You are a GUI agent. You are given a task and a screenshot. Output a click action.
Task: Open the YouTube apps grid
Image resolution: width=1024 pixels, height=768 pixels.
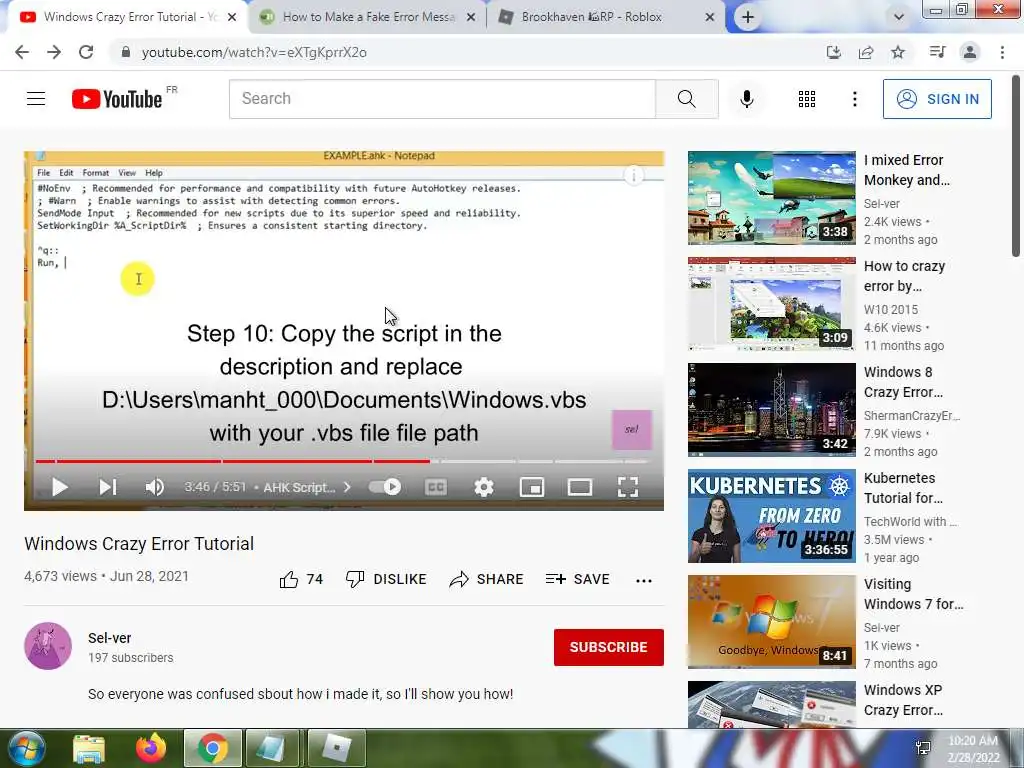(807, 99)
